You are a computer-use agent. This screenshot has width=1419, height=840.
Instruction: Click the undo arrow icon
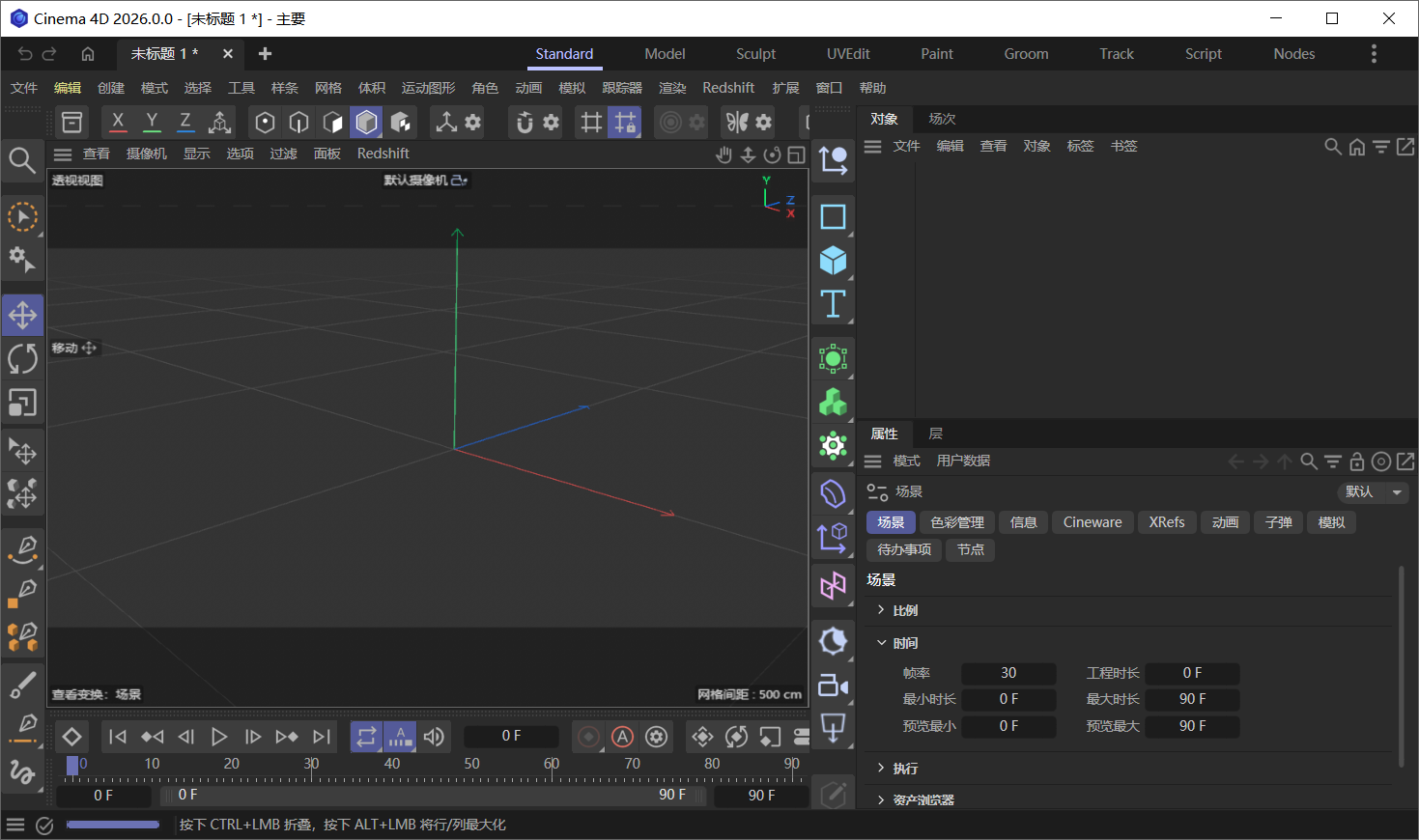tap(25, 54)
